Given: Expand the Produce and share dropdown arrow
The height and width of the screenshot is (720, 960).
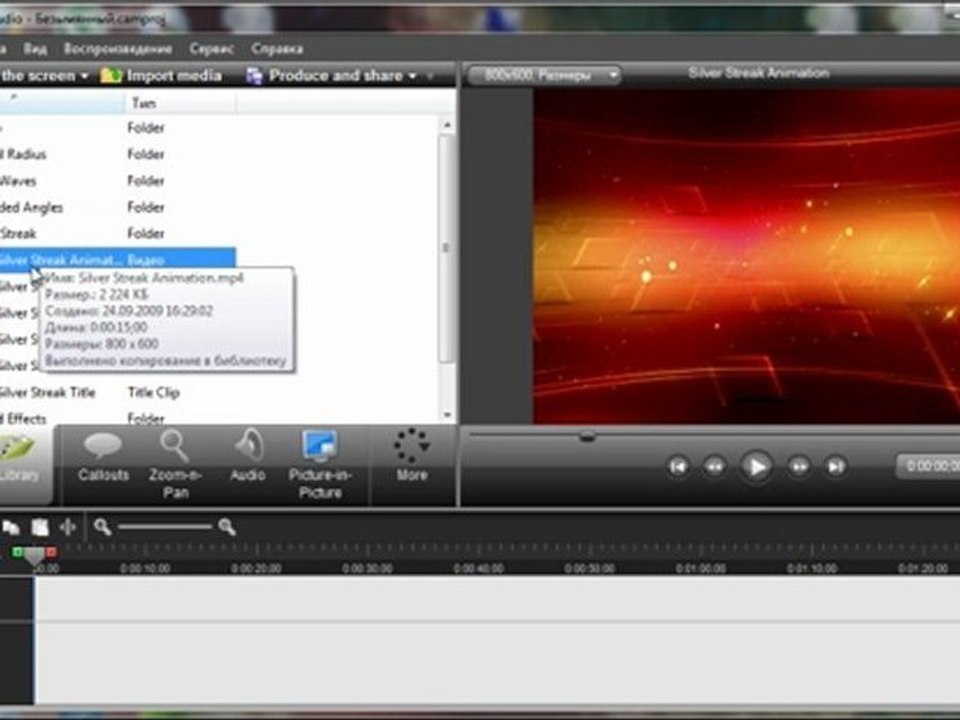Looking at the screenshot, I should [413, 76].
